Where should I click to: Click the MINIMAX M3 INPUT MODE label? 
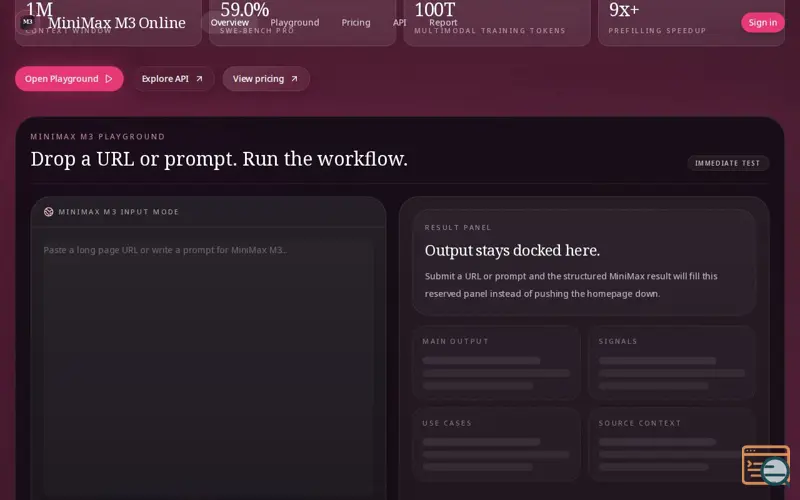tap(118, 212)
